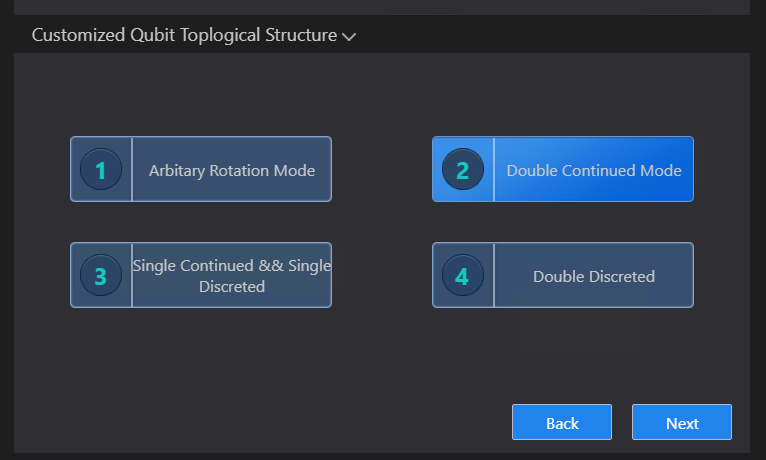Select Arbitary Rotation Mode option
Viewport: 766px width, 460px height.
(x=201, y=169)
